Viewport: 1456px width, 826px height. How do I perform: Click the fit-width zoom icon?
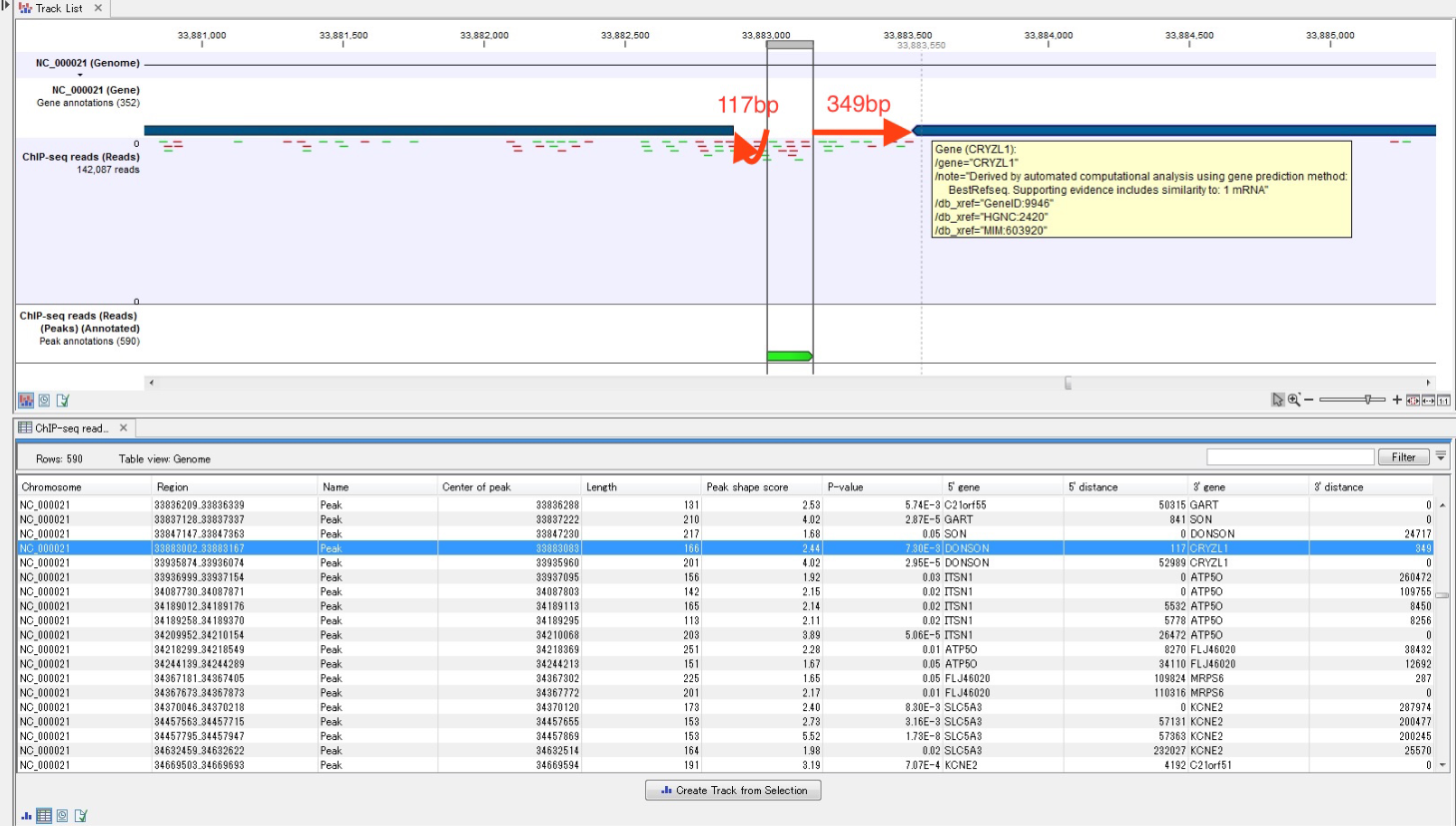1428,400
